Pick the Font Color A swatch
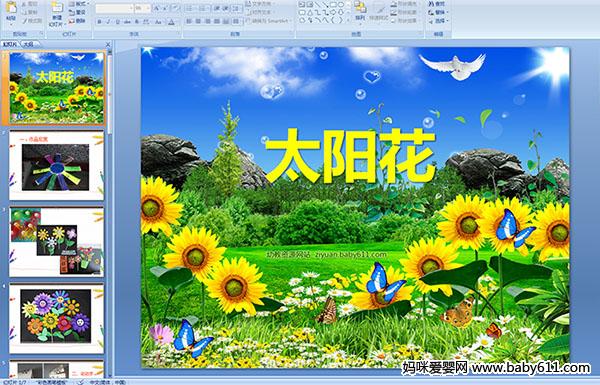The height and width of the screenshot is (385, 600). click(x=171, y=22)
